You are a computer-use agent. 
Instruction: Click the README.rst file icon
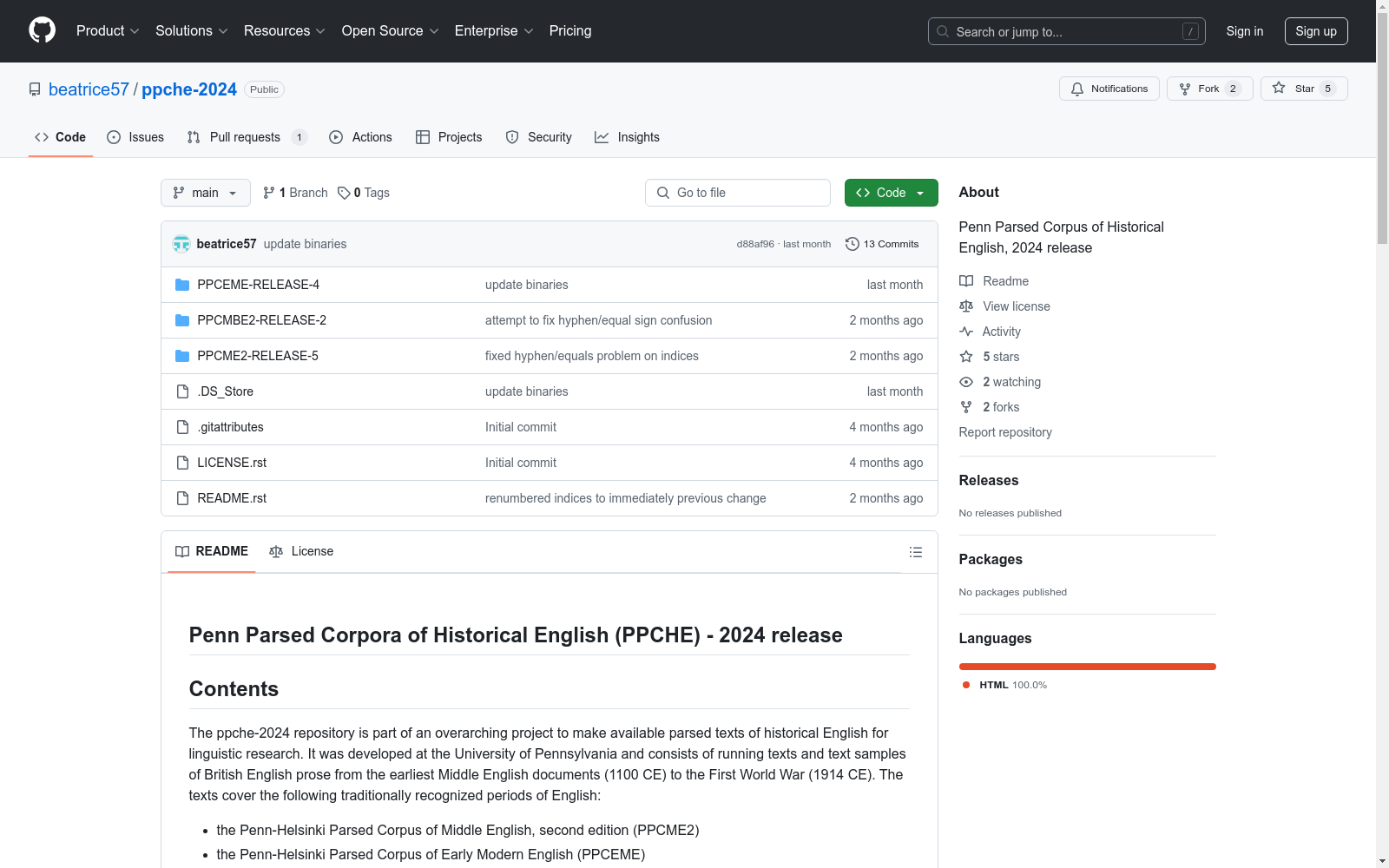[x=182, y=498]
